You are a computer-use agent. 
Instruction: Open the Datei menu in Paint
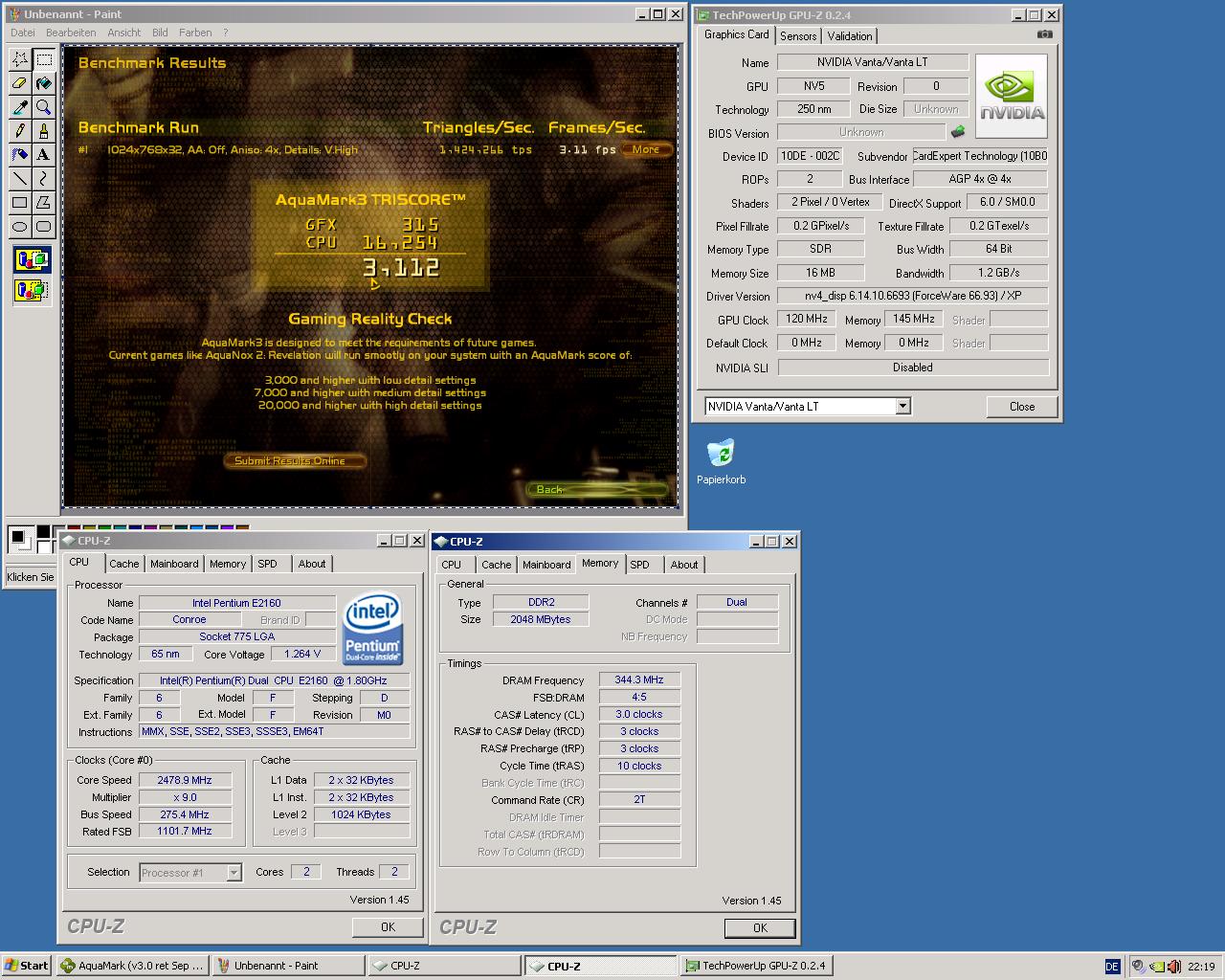click(x=22, y=33)
